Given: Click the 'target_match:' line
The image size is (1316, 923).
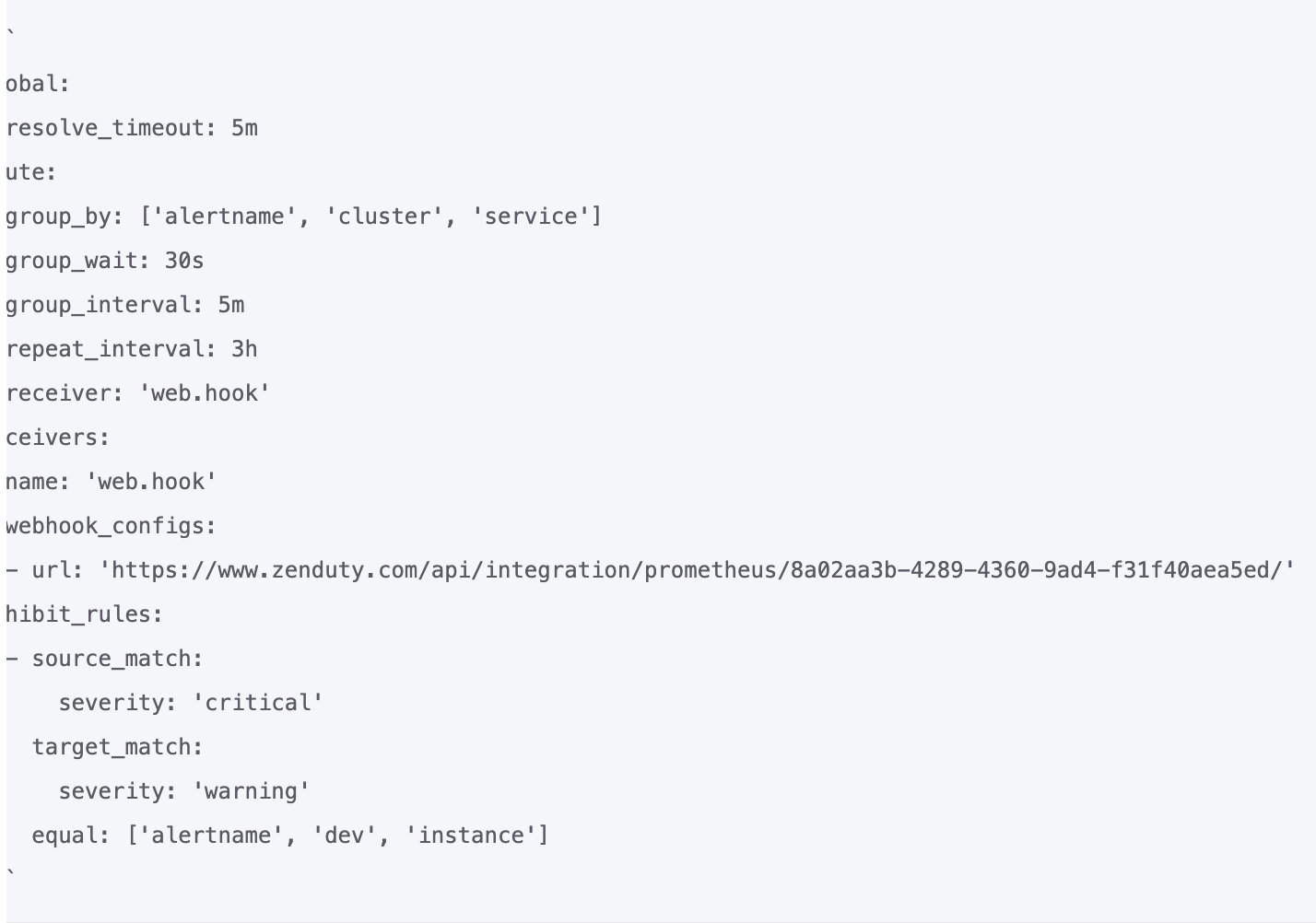Looking at the screenshot, I should click(x=118, y=747).
